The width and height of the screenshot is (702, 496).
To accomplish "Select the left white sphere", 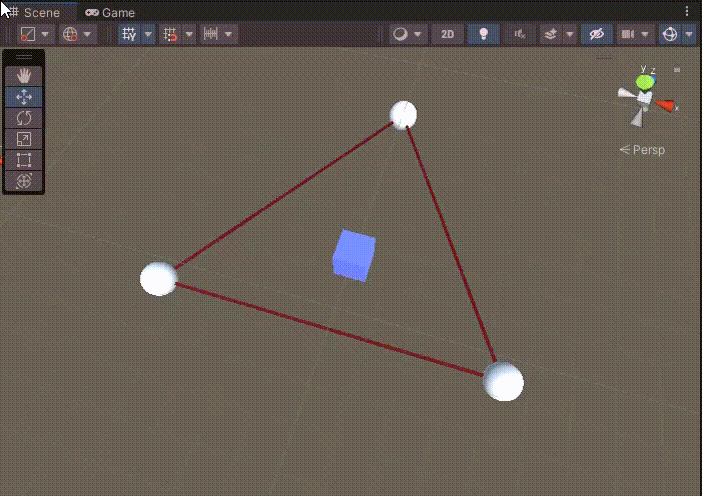I will click(x=158, y=279).
